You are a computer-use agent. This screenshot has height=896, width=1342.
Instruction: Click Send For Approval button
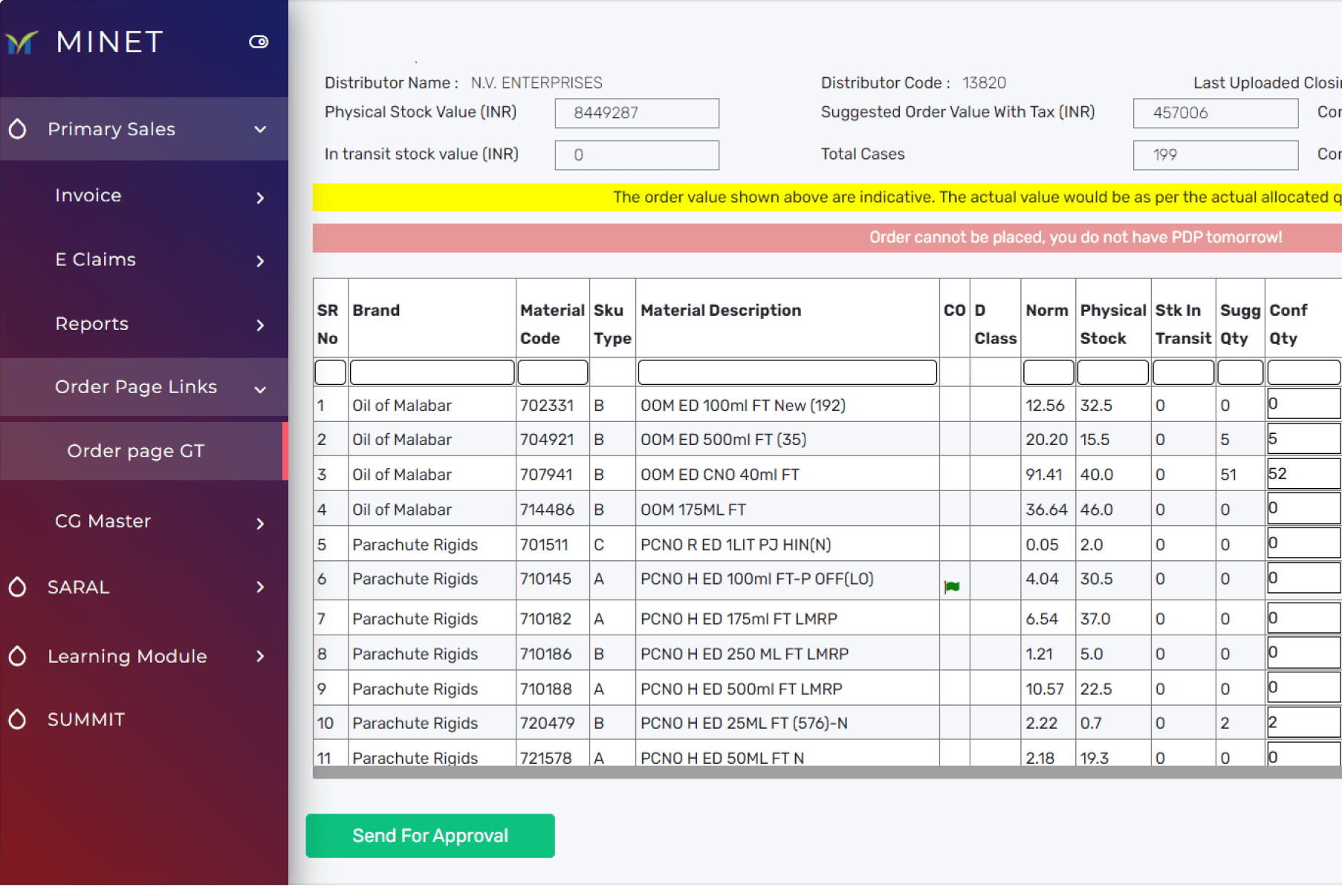(430, 836)
